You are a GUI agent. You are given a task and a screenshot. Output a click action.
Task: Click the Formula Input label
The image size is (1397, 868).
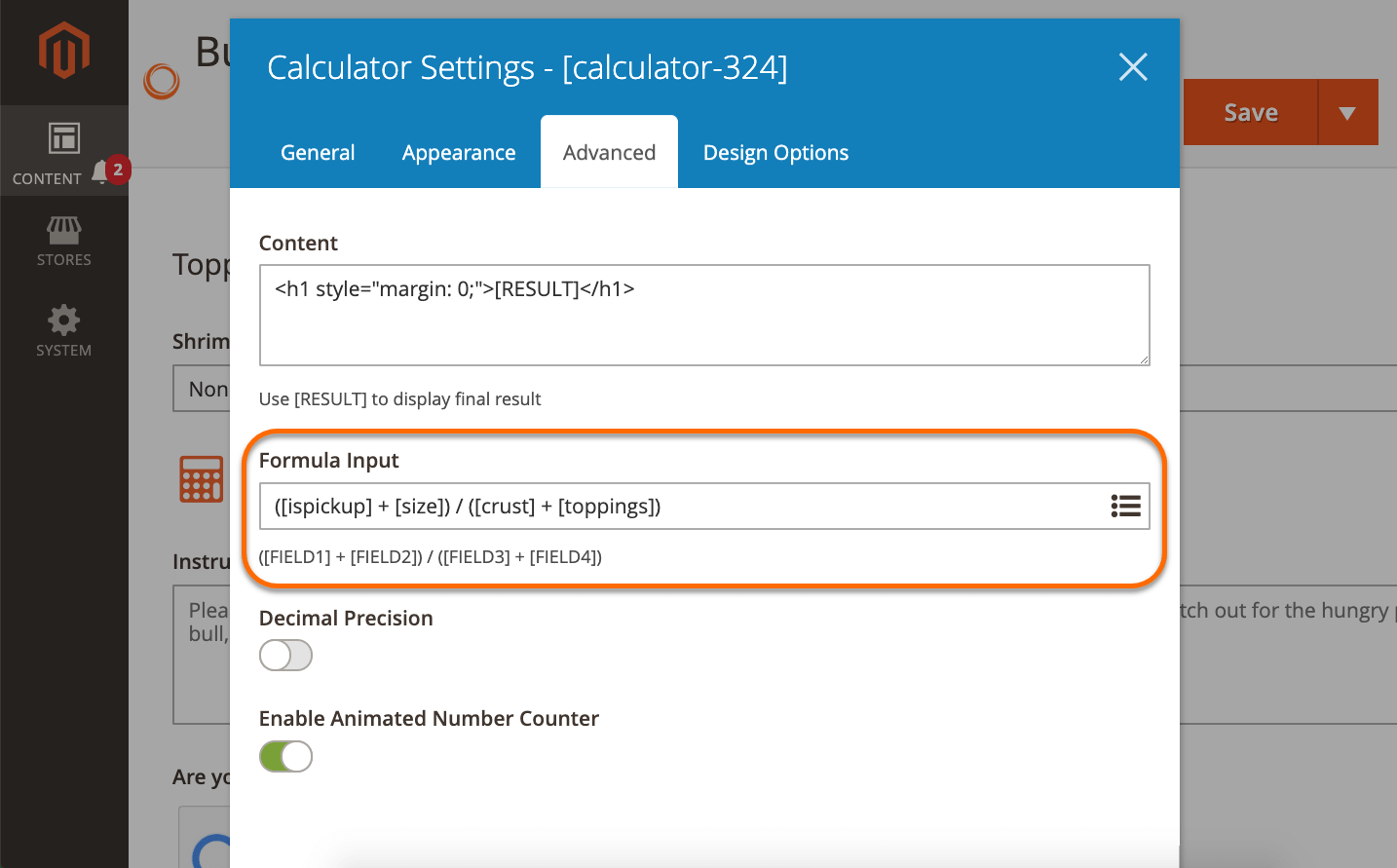329,461
